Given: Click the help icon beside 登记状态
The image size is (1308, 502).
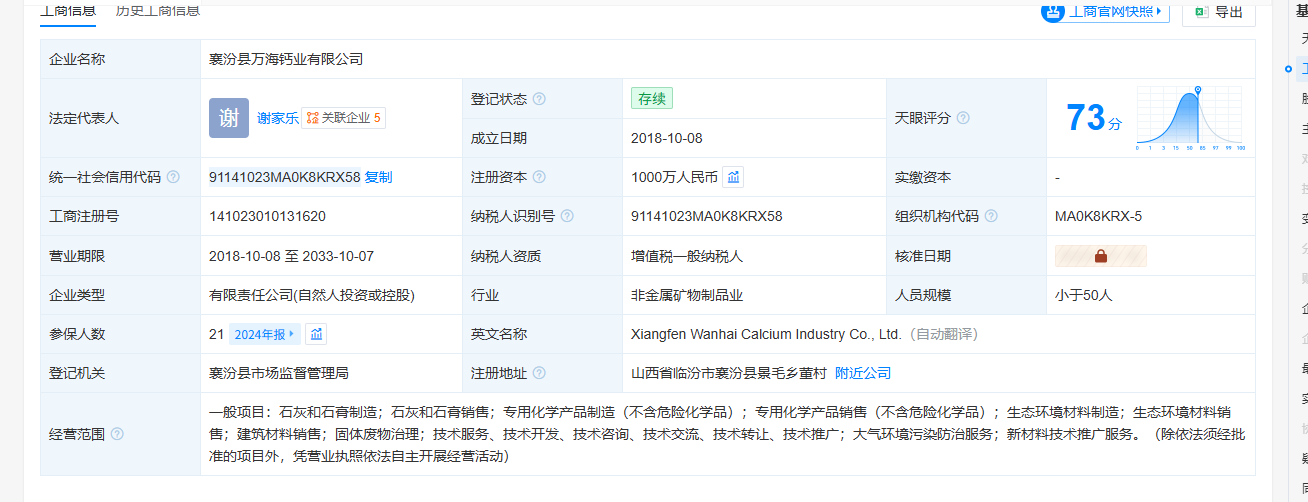Looking at the screenshot, I should click(x=539, y=99).
